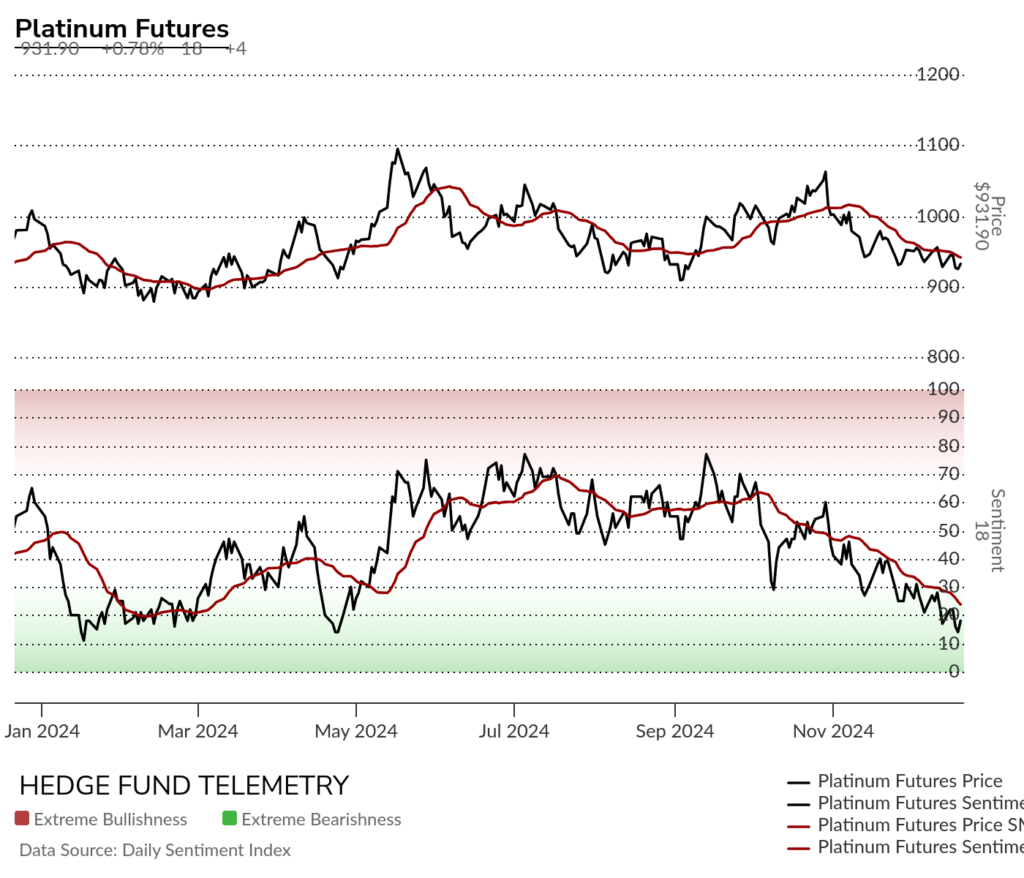Toggle red Platinum Futures Sentiment SMA legend
1024x878 pixels.
coord(906,847)
